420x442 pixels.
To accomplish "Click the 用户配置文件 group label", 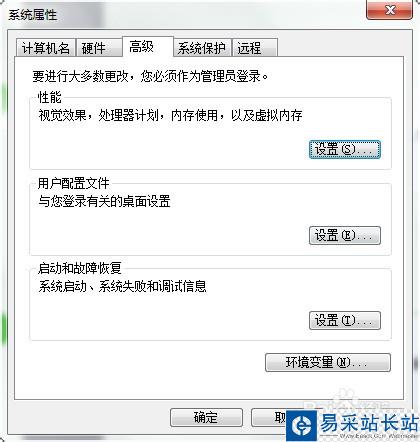I will tap(73, 183).
